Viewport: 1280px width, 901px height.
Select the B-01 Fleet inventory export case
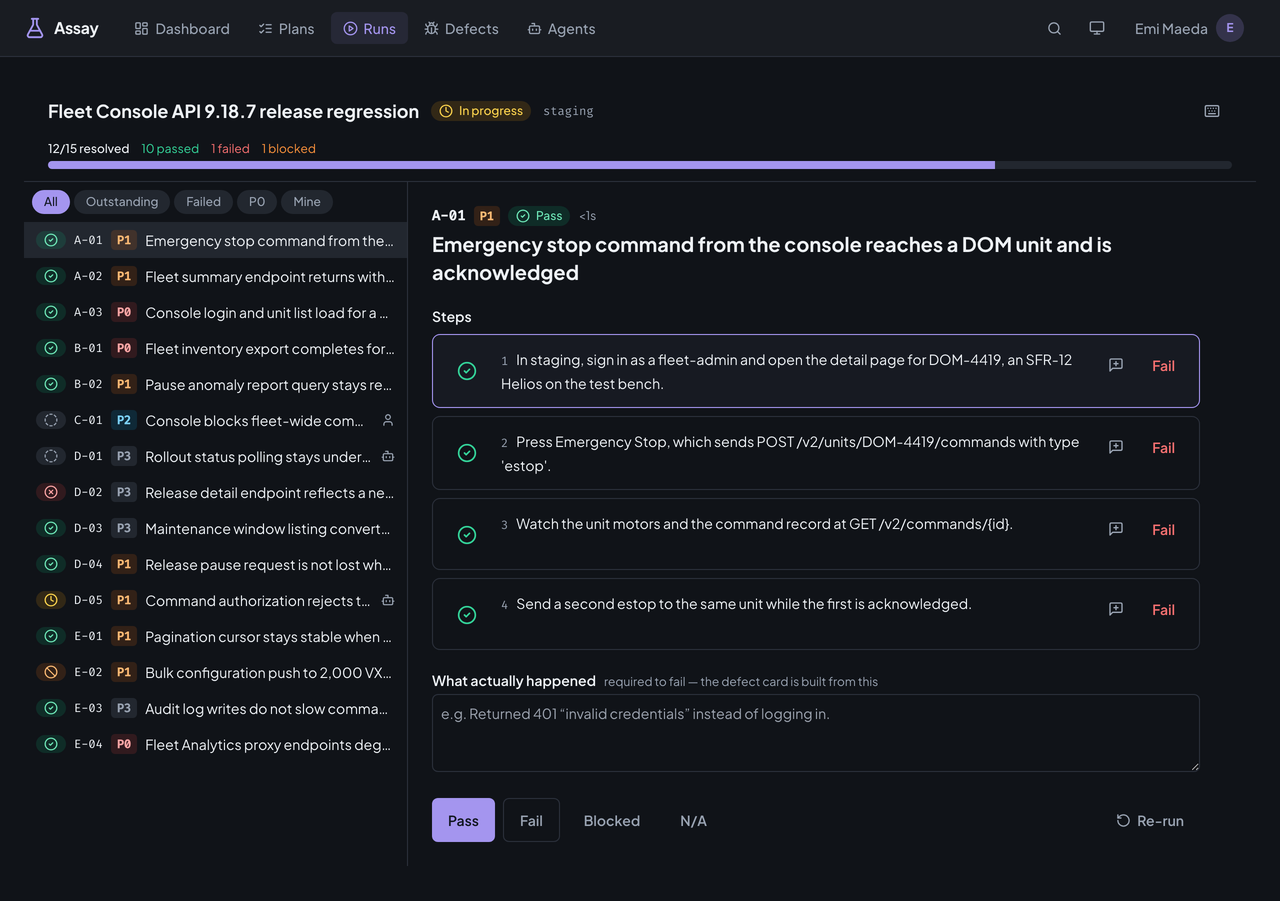point(216,349)
